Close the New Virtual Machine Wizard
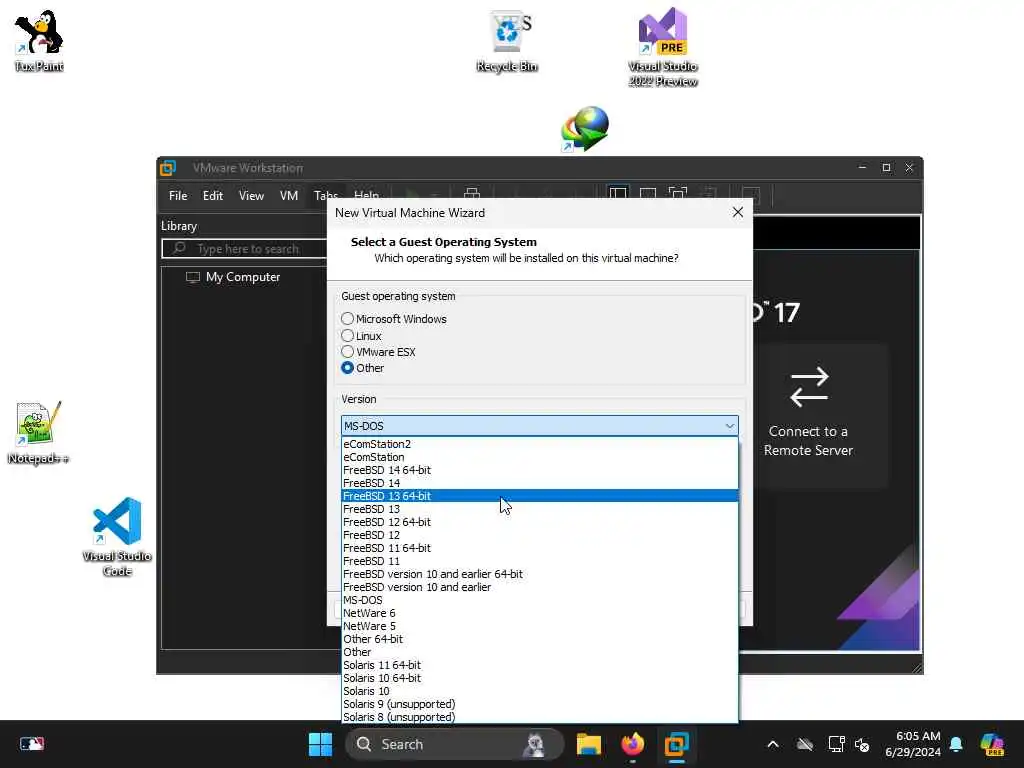The image size is (1024, 768). click(x=738, y=212)
